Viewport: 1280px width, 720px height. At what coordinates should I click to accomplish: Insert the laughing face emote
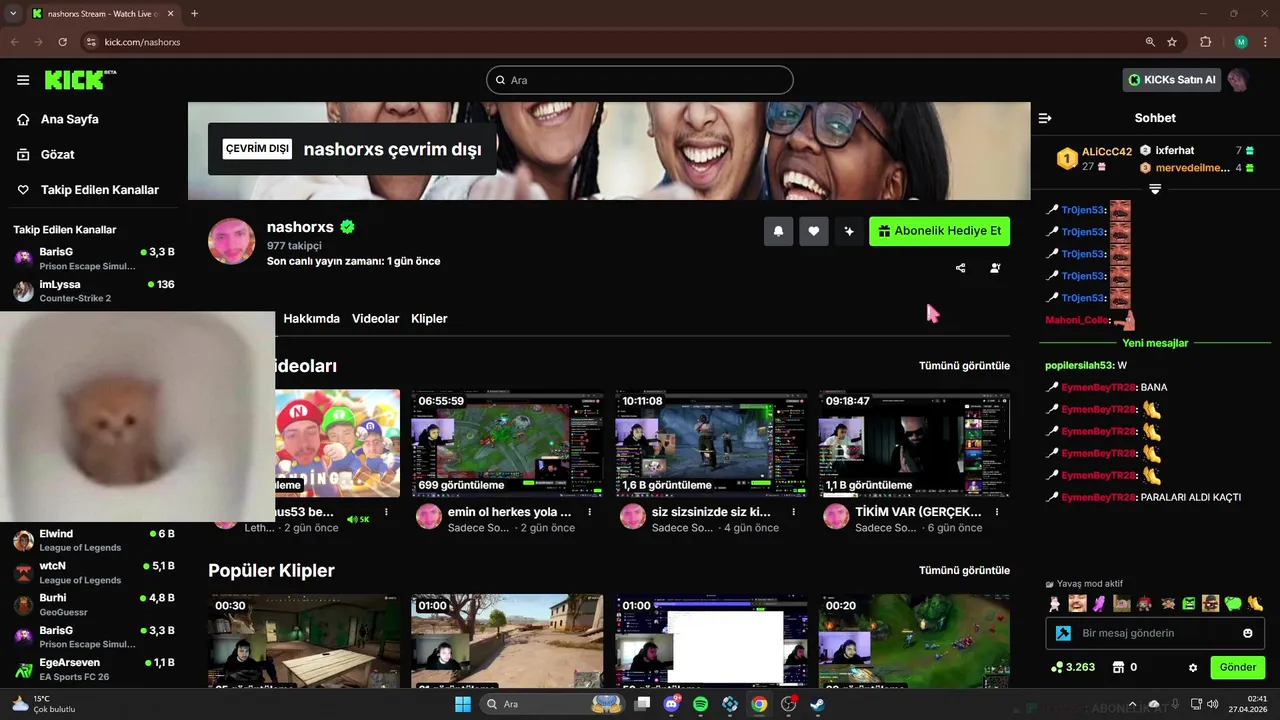pos(1077,603)
